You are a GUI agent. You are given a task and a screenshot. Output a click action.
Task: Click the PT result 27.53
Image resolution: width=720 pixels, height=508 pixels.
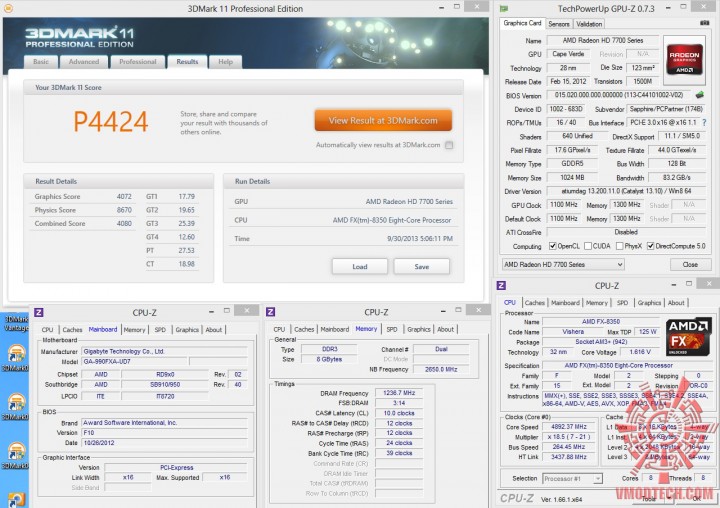click(186, 251)
